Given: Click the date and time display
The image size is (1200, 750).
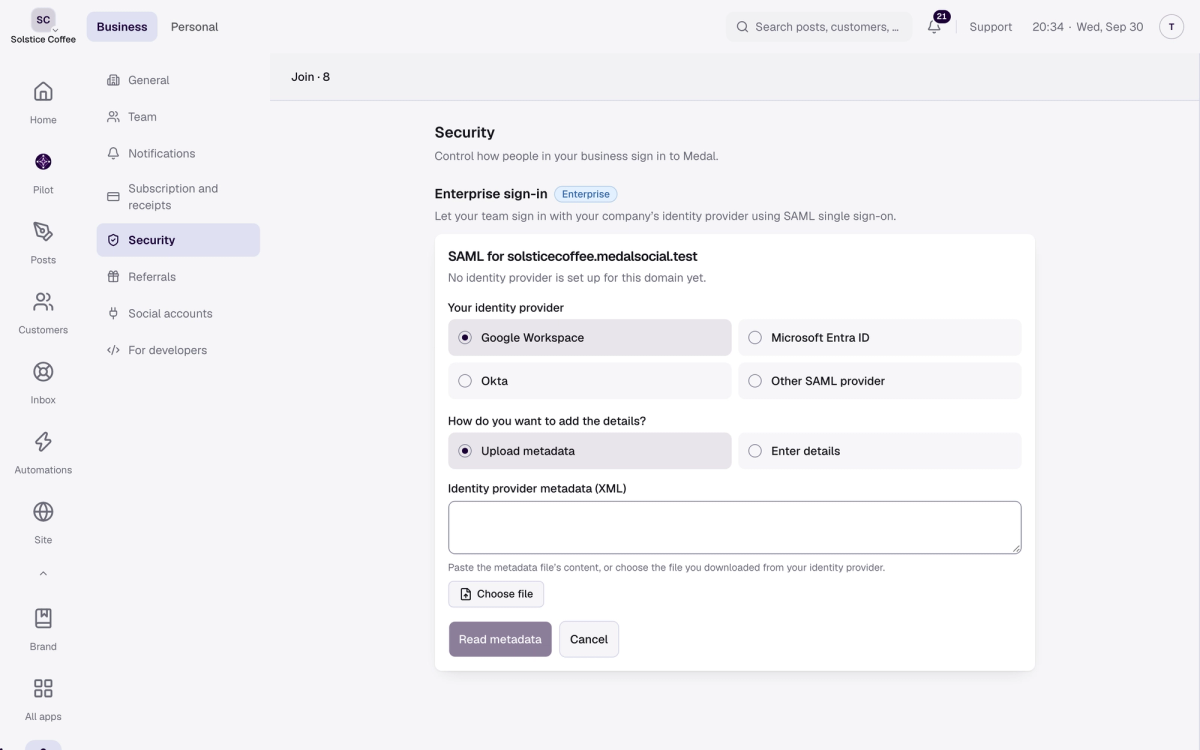Looking at the screenshot, I should coord(1088,27).
